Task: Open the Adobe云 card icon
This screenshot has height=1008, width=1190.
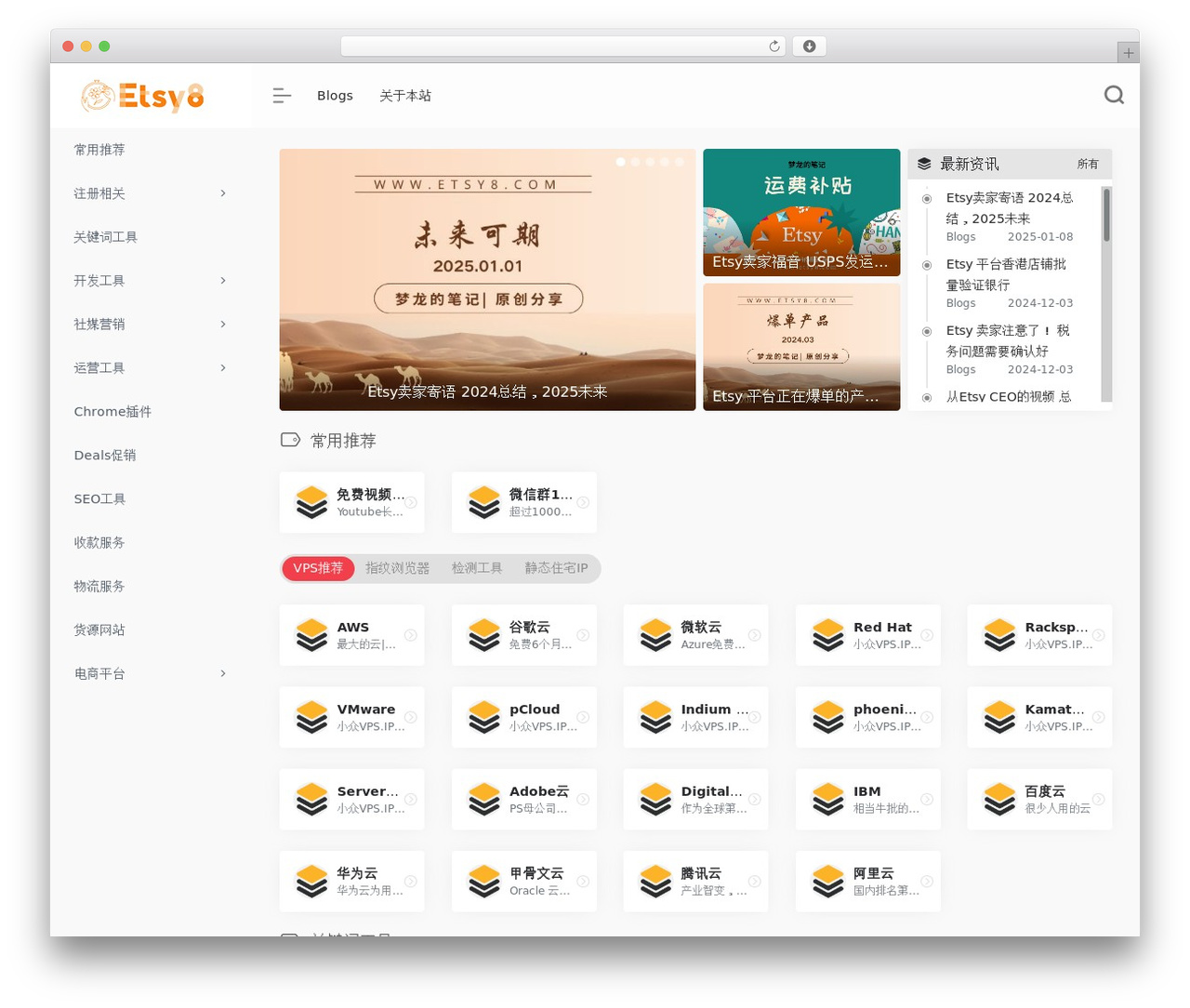Action: 484,799
